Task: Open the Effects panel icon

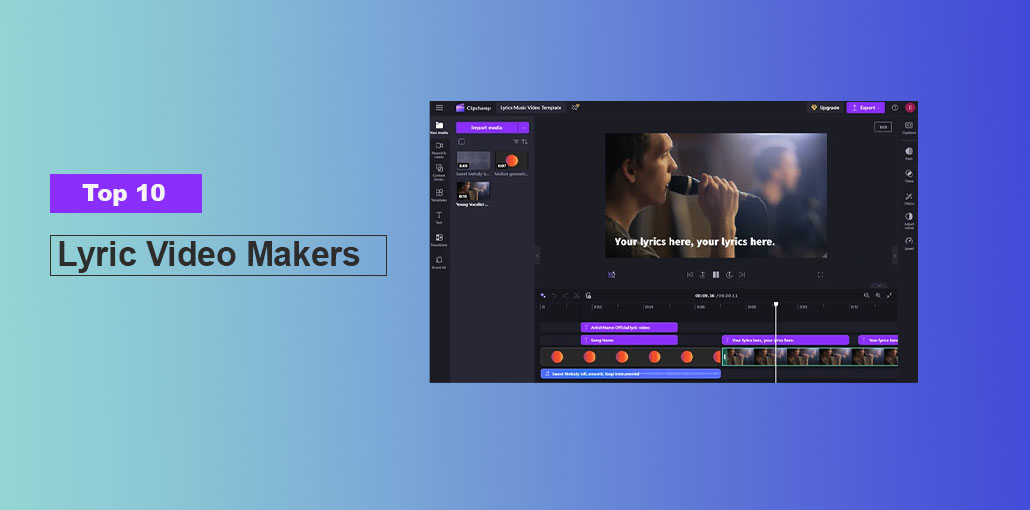Action: (909, 198)
